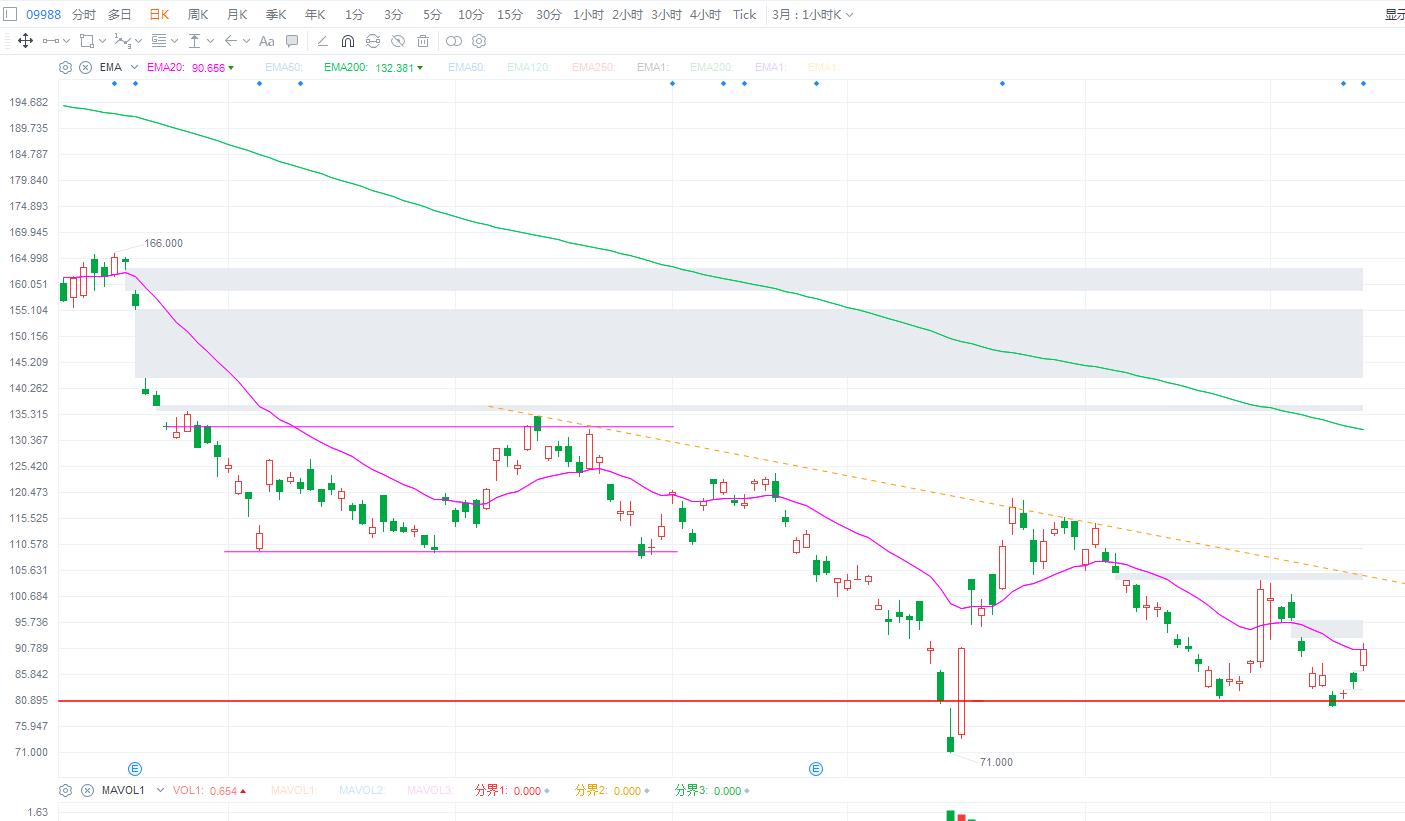Hide all drawings with crossed-eye icon
Viewport: 1405px width, 821px height.
click(x=398, y=41)
